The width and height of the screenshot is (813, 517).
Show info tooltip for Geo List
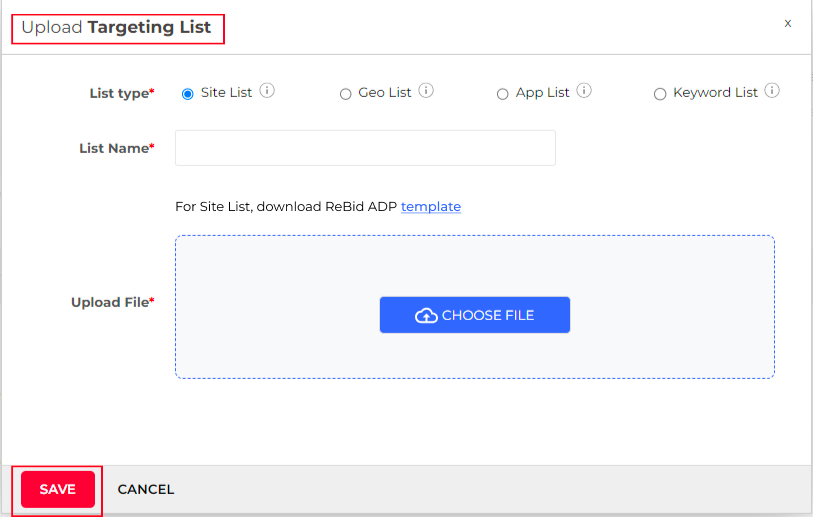pyautogui.click(x=426, y=91)
